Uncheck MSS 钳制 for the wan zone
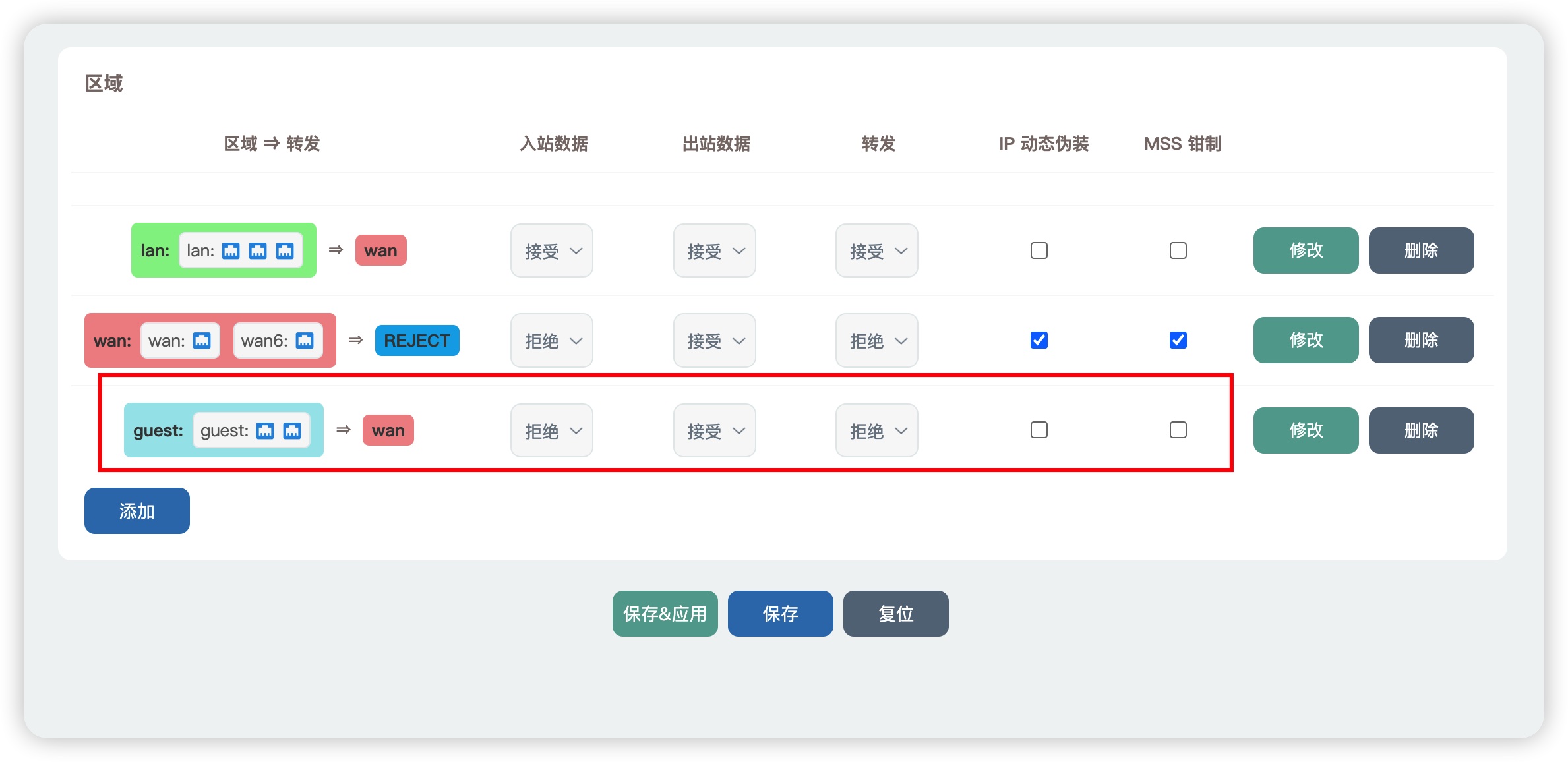 click(1179, 340)
